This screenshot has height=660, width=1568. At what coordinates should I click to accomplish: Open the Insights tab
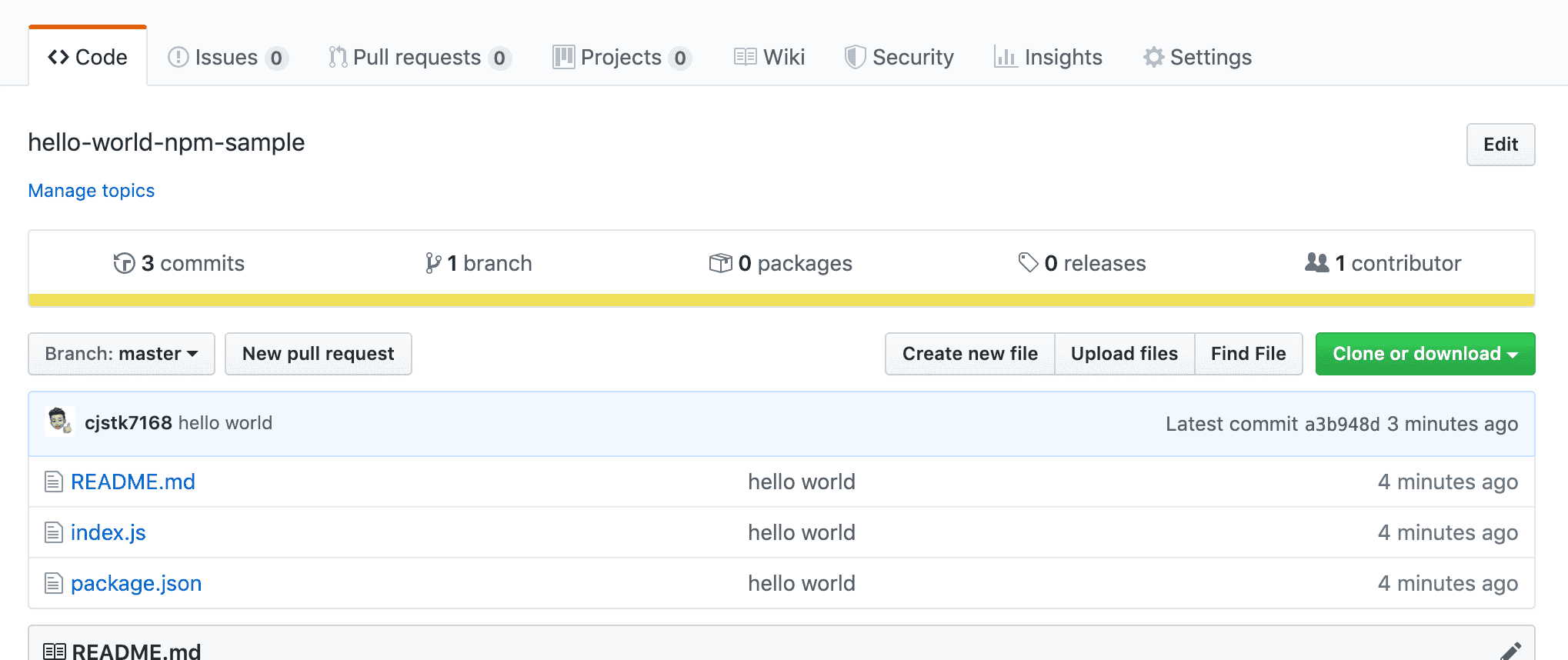pos(1048,58)
